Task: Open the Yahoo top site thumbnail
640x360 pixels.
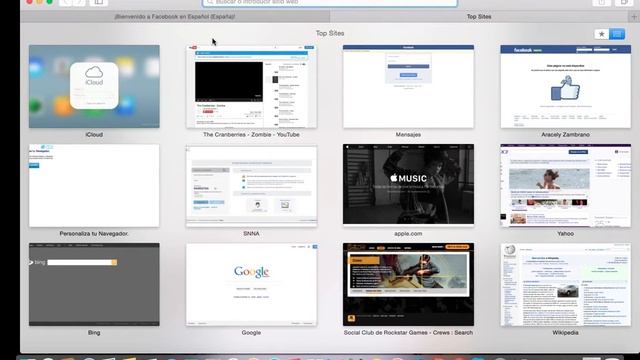Action: point(566,186)
